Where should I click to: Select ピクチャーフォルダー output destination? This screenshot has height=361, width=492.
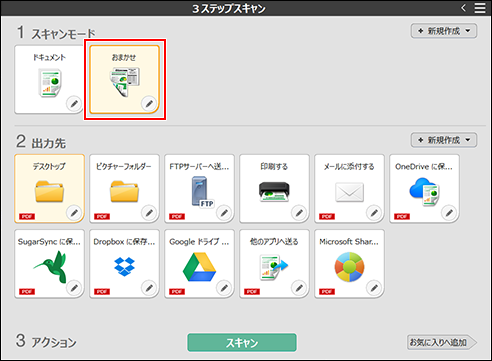(x=124, y=188)
